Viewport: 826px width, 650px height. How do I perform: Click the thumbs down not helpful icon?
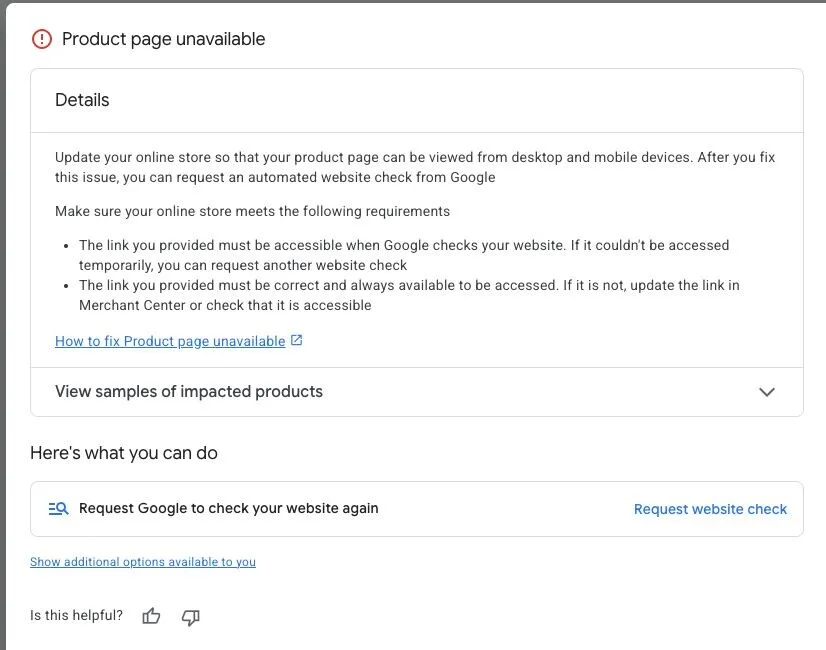point(190,617)
